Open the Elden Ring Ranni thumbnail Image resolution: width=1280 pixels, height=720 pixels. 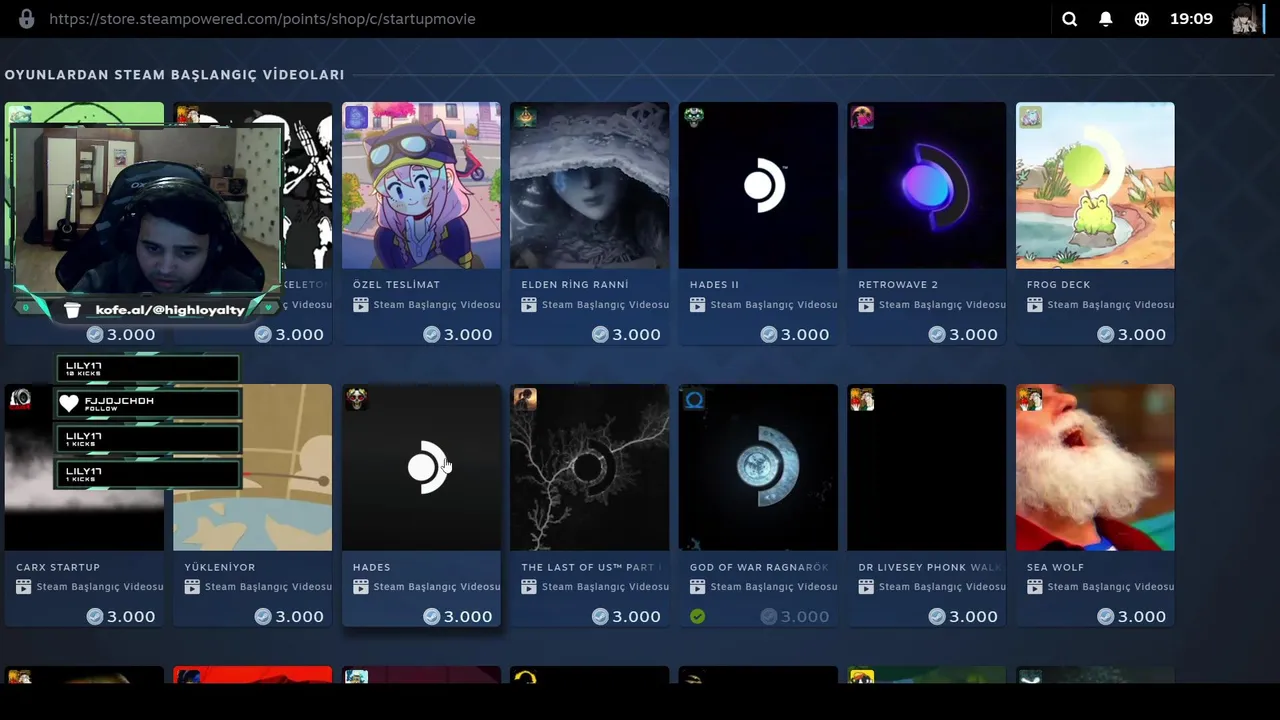tap(589, 185)
